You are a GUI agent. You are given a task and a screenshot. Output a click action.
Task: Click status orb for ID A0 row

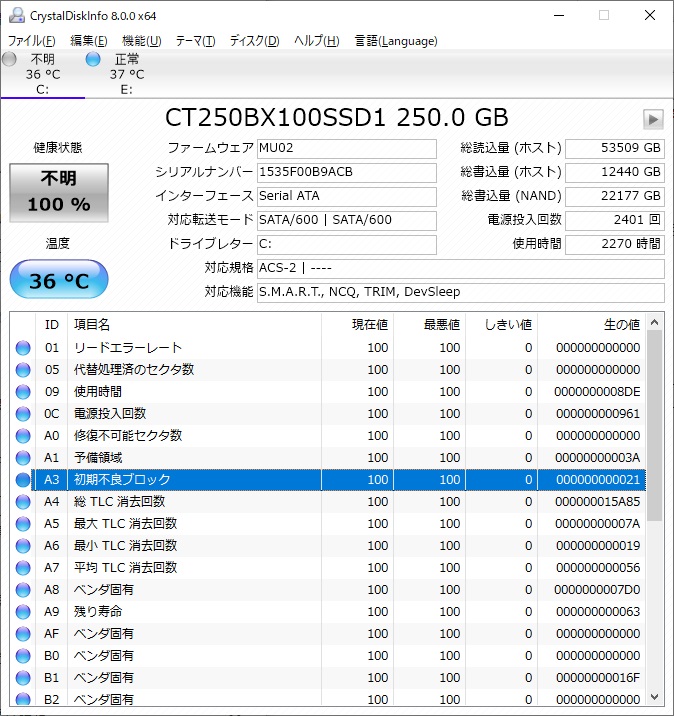[x=23, y=436]
